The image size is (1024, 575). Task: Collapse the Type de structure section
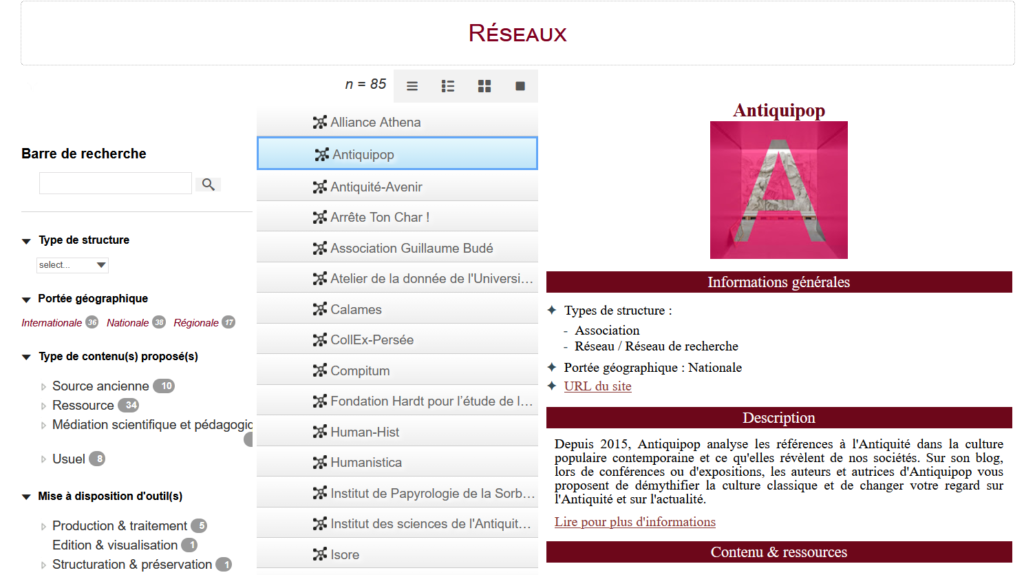(26, 241)
